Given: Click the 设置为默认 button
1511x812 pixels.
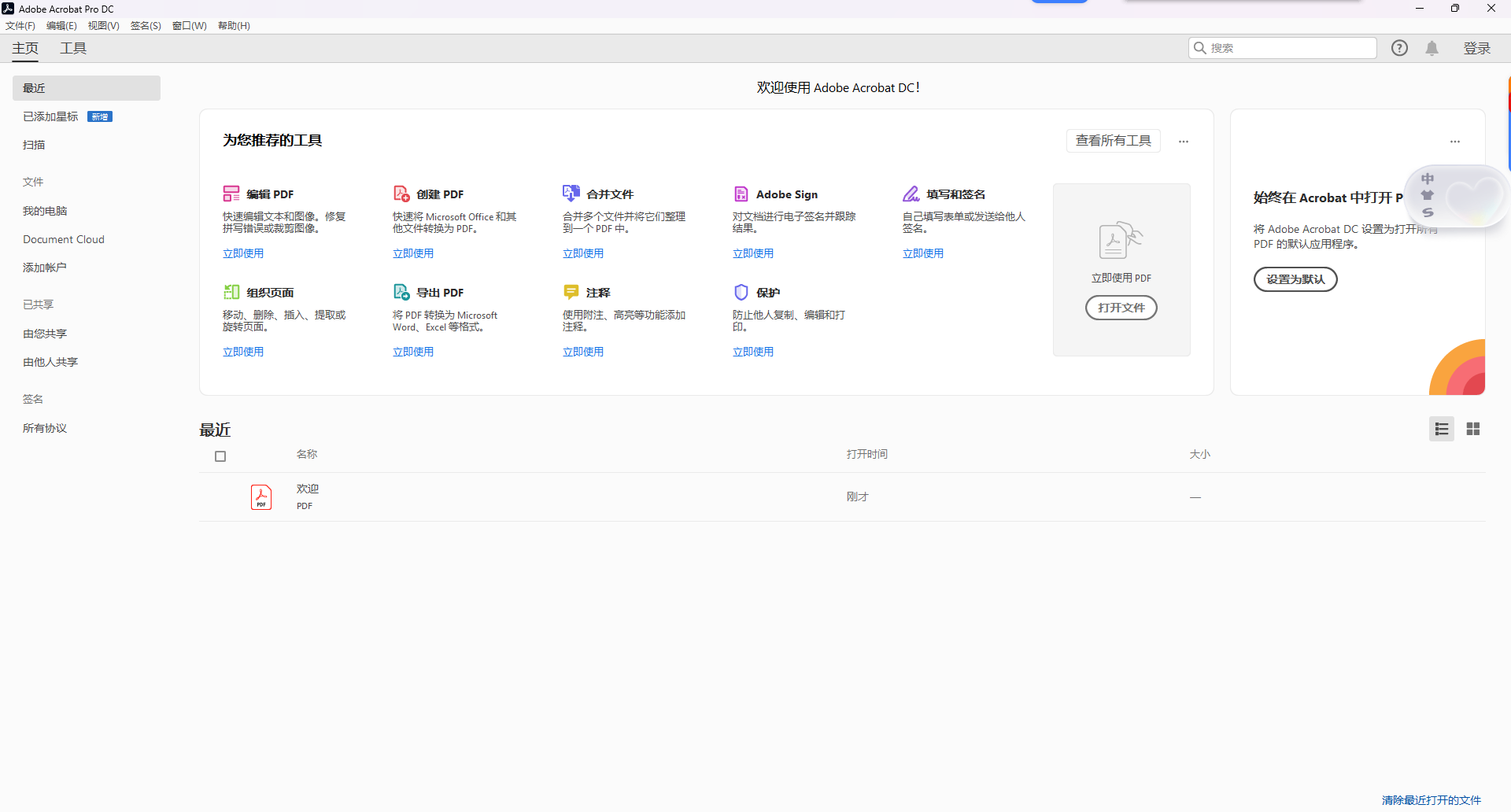Looking at the screenshot, I should pyautogui.click(x=1295, y=279).
